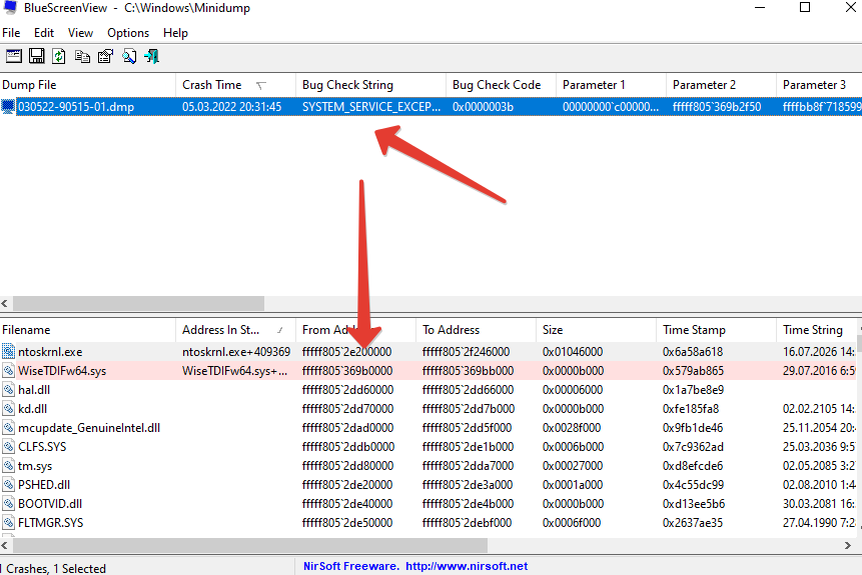Select bug check code 0x0000003b cell
The height and width of the screenshot is (575, 862).
point(483,107)
